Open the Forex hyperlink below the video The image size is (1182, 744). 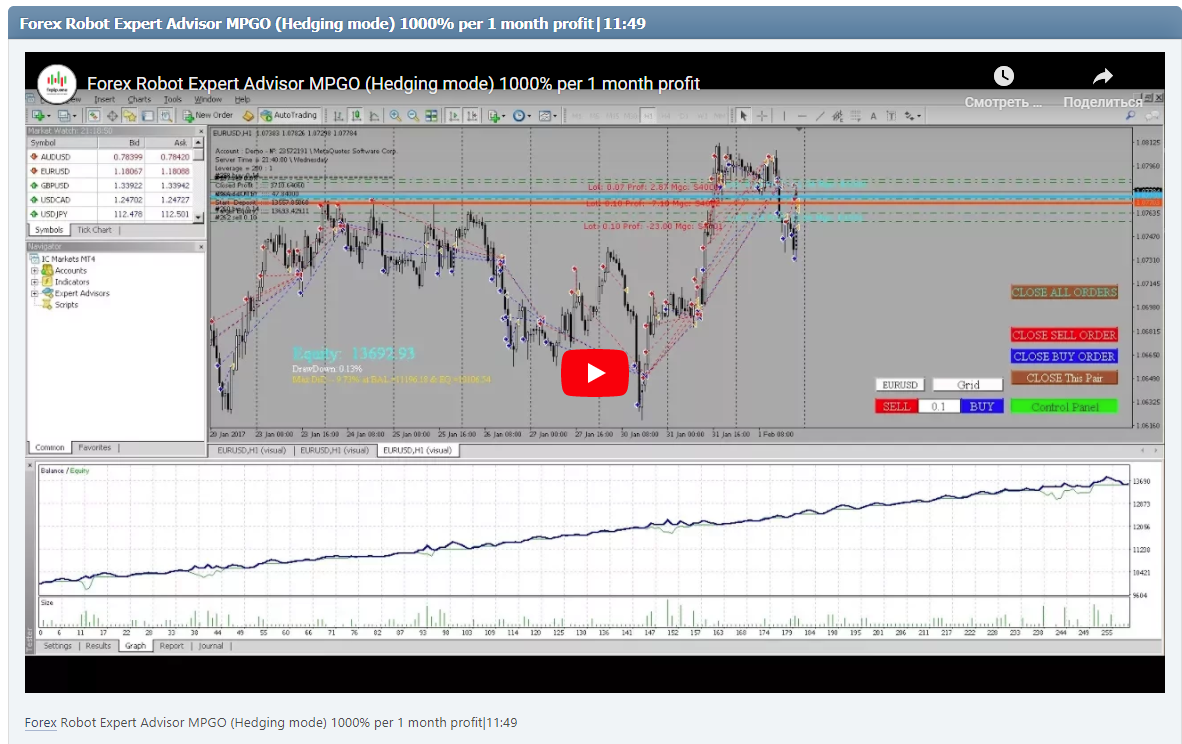[x=40, y=722]
